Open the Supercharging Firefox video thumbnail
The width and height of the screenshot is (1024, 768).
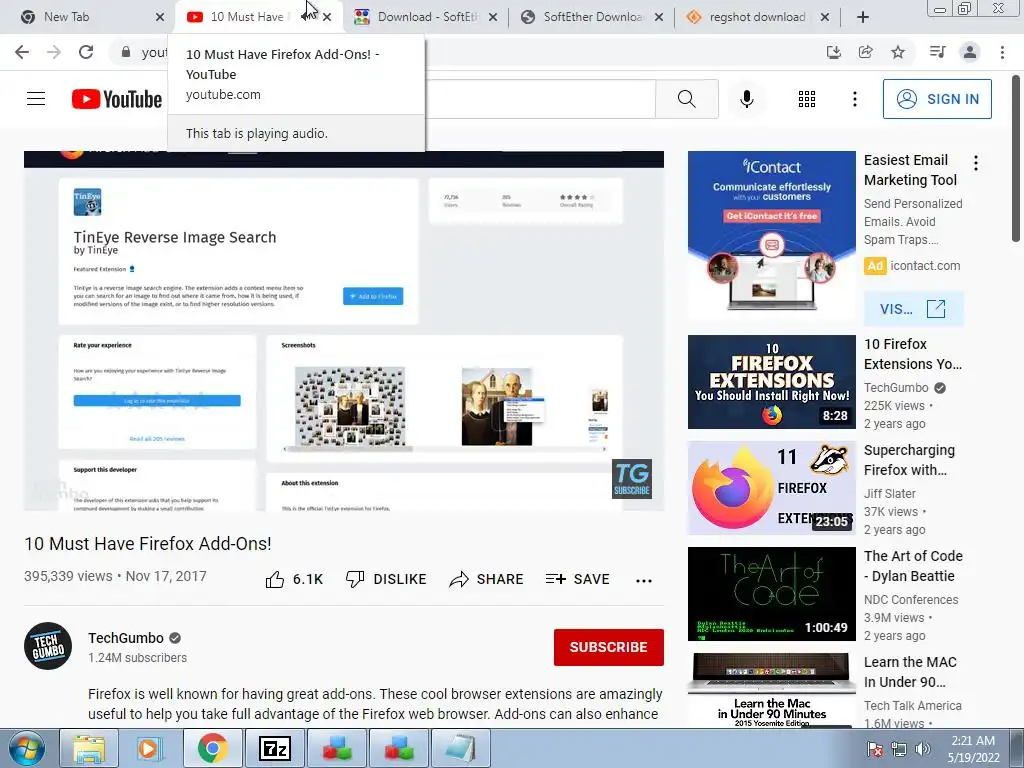[x=771, y=488]
